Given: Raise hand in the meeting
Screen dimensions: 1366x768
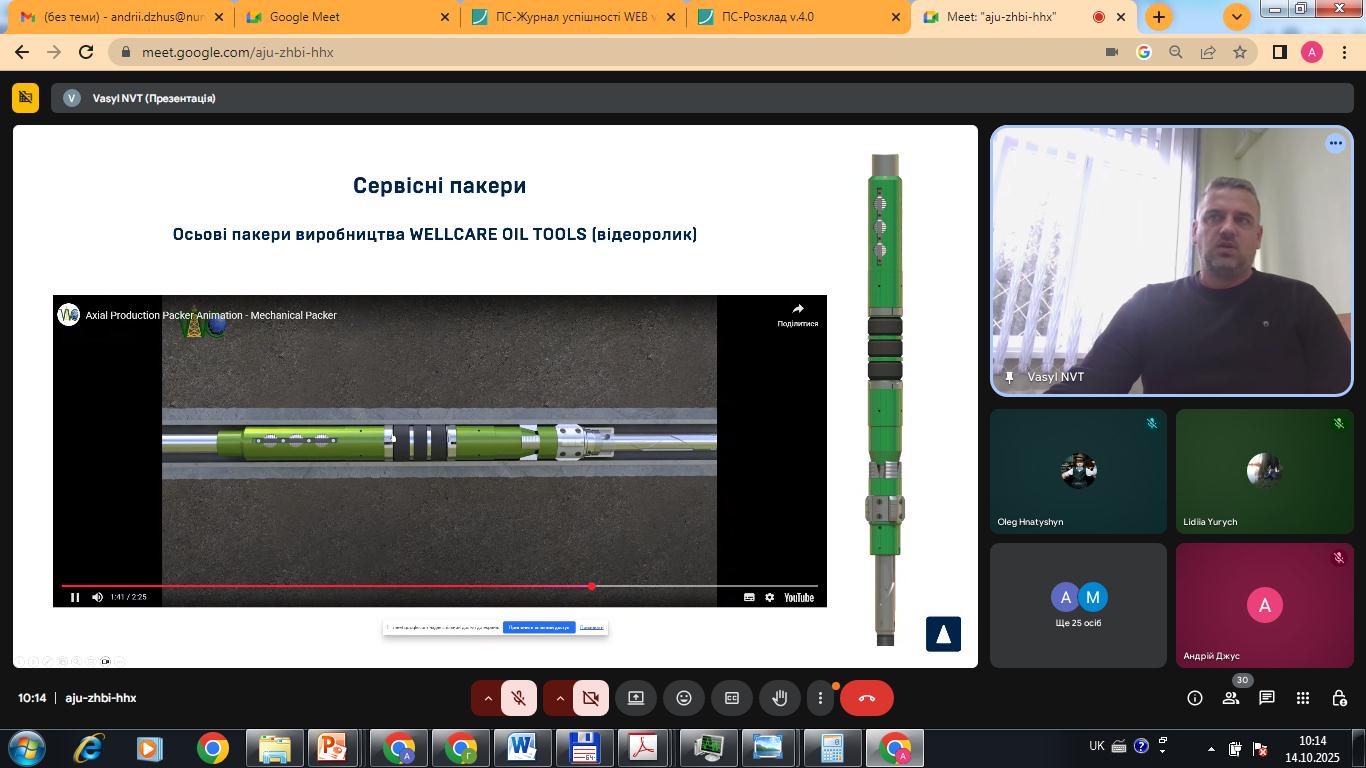Looking at the screenshot, I should (780, 698).
